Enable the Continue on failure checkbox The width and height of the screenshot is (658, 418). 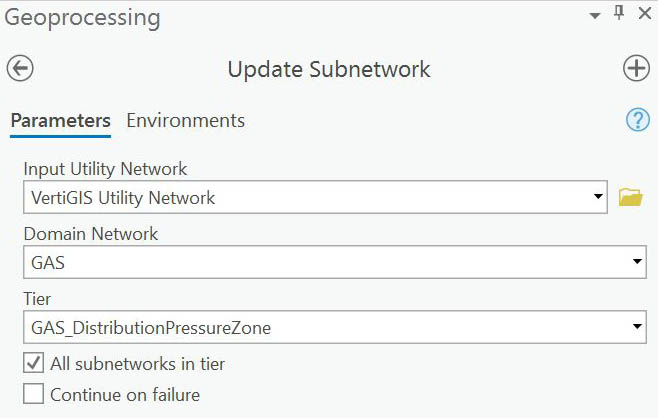(x=34, y=394)
